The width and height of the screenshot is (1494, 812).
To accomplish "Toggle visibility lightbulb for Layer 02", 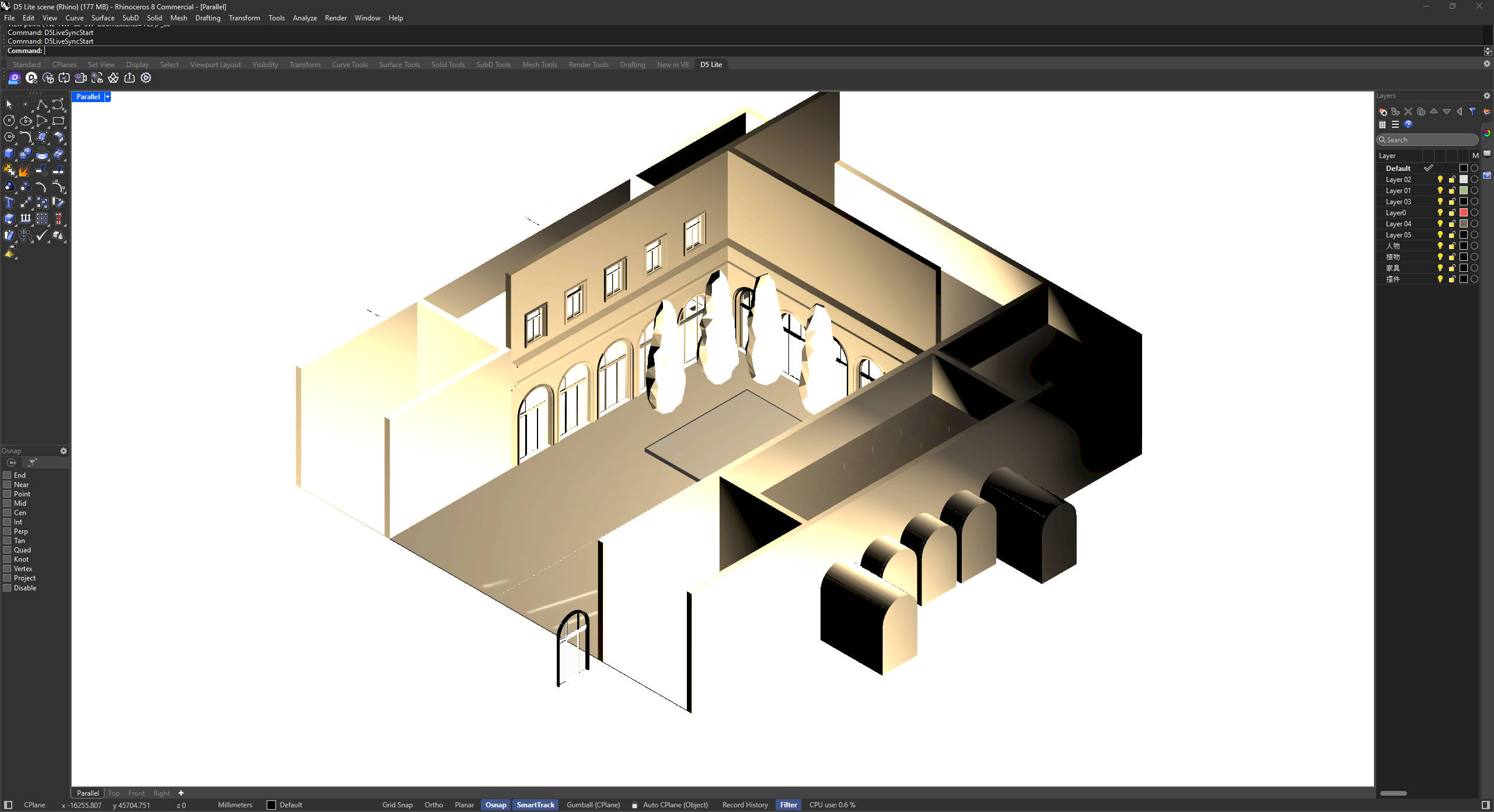I will pos(1440,180).
